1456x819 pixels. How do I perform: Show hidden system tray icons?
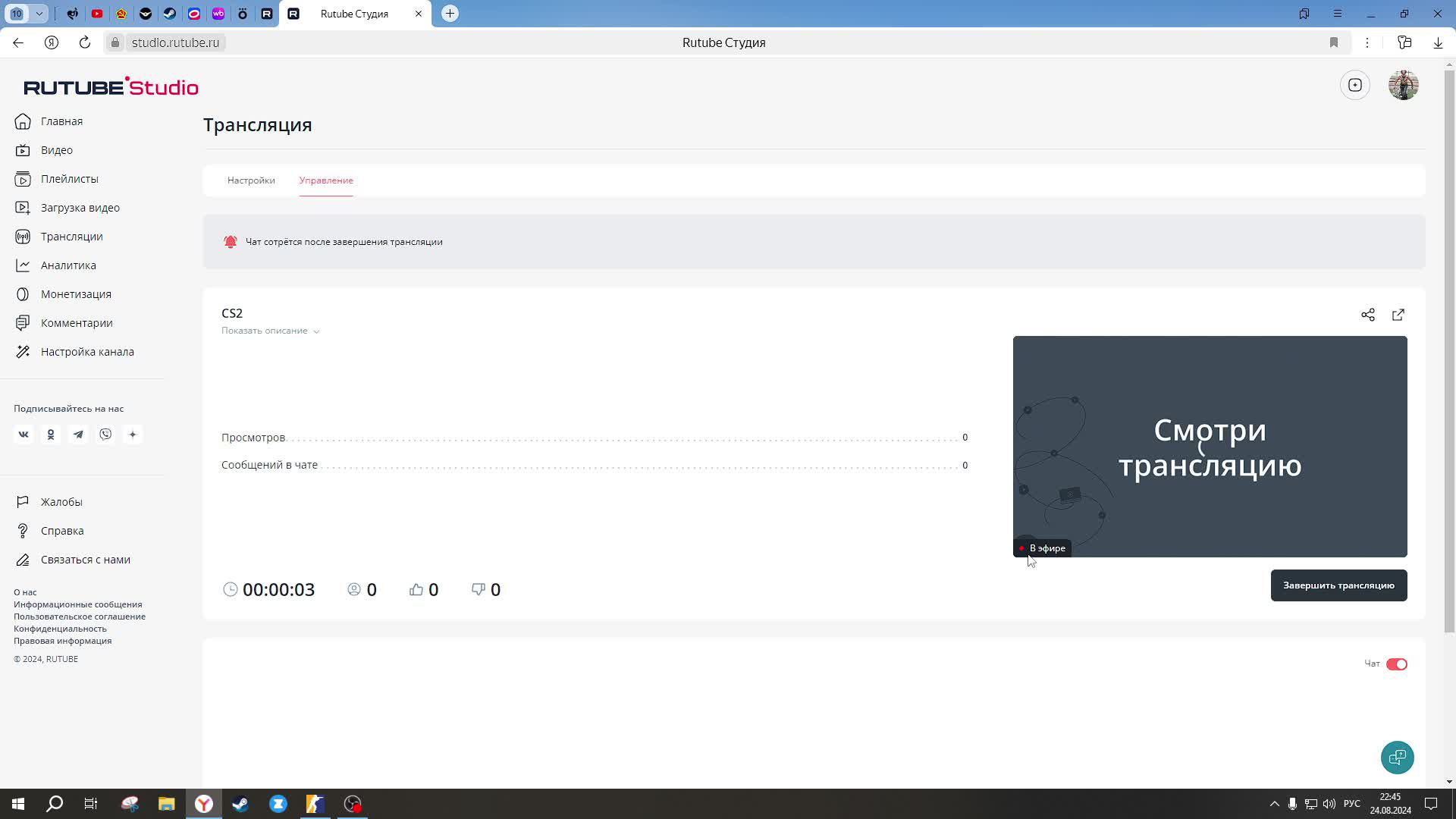(1274, 804)
